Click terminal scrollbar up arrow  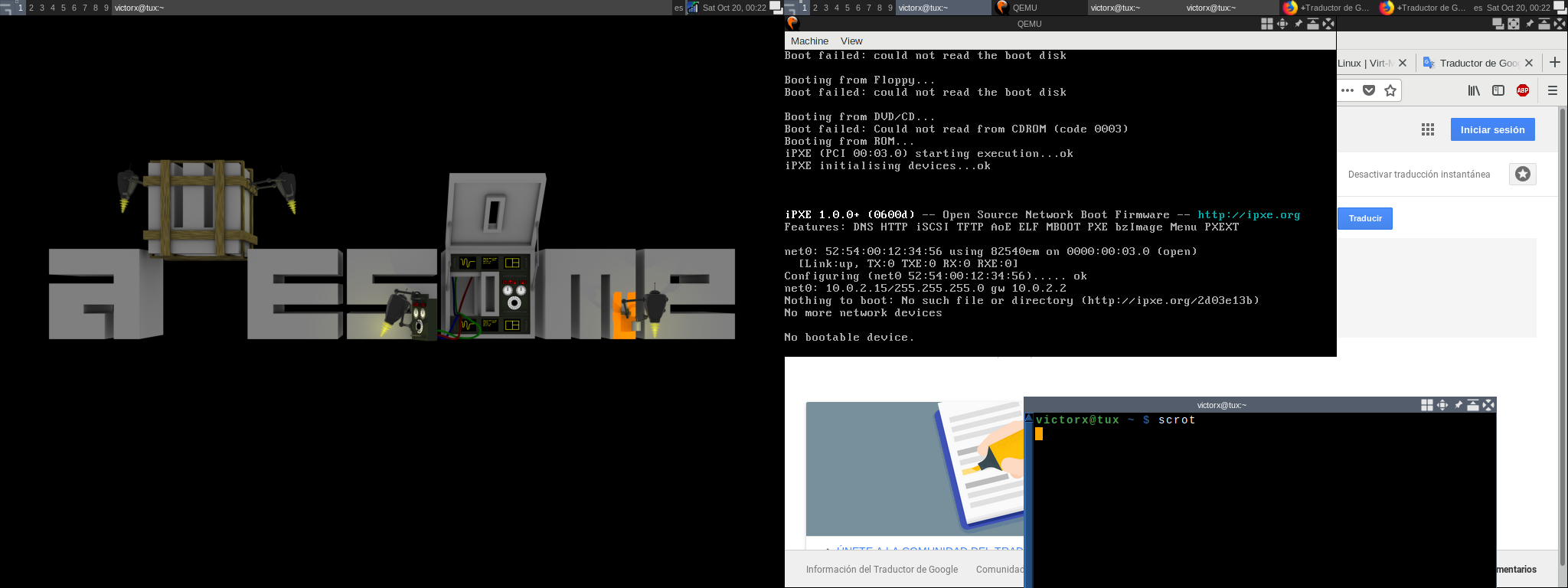(x=1029, y=418)
